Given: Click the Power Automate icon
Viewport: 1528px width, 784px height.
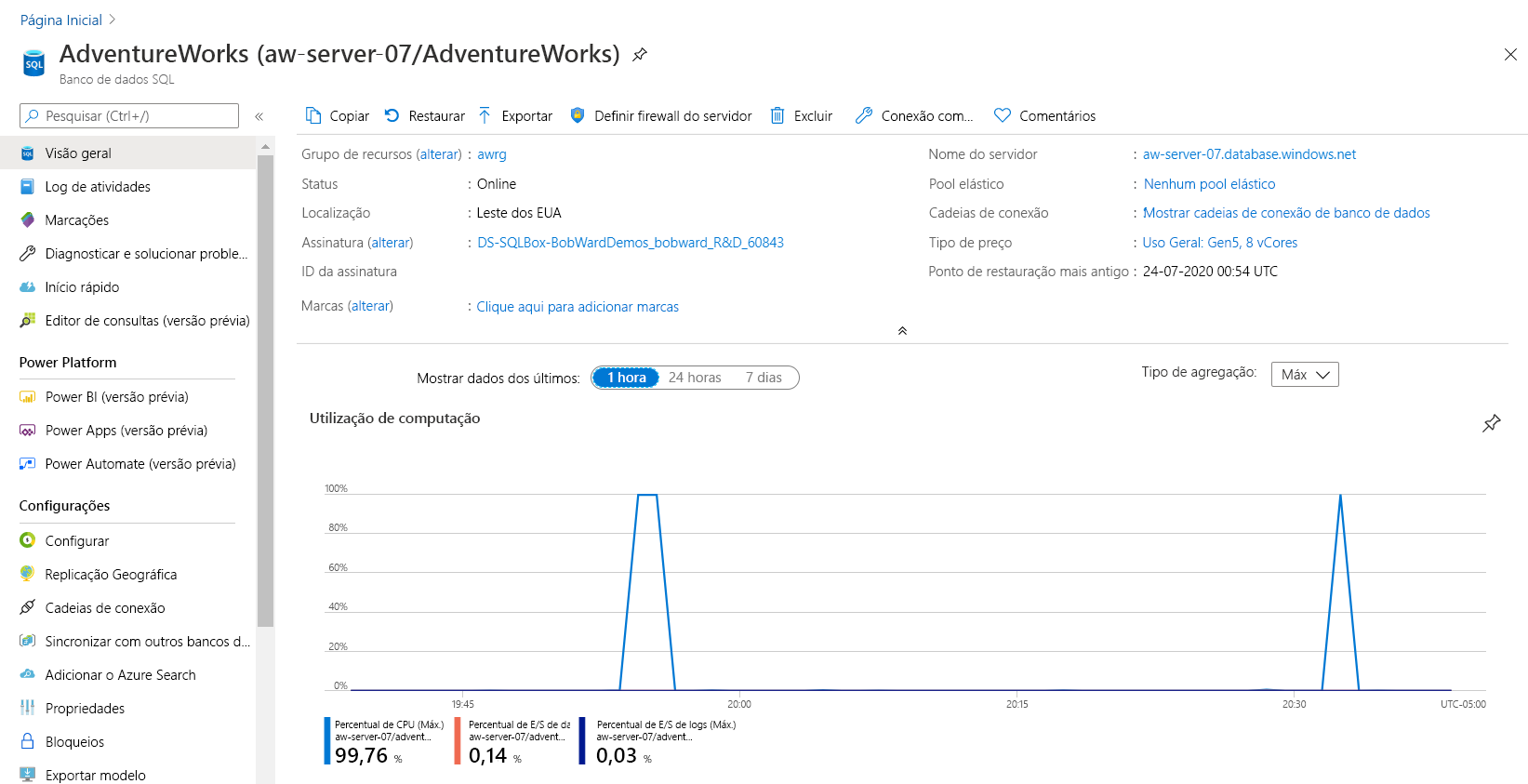Looking at the screenshot, I should pos(28,463).
